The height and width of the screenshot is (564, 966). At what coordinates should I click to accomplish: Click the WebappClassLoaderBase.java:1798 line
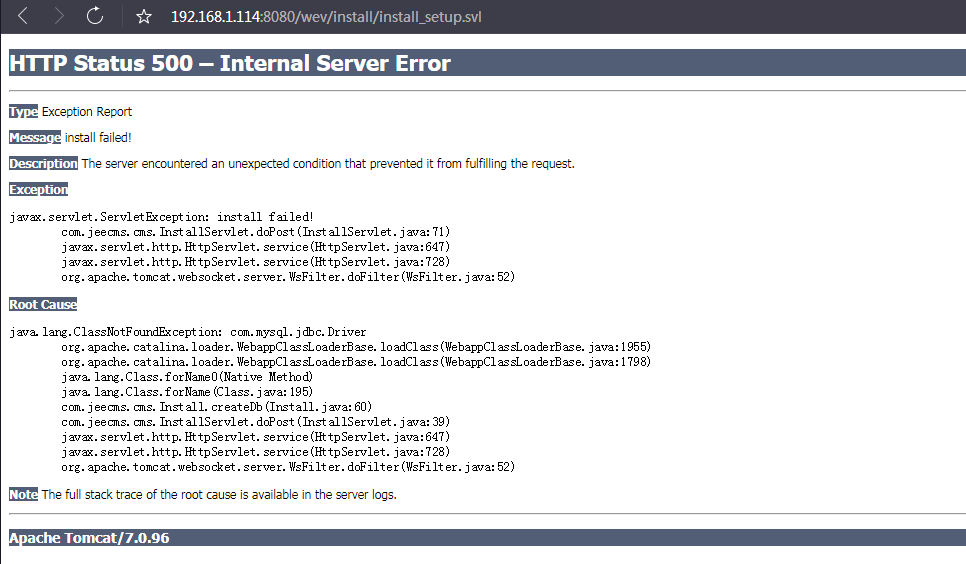[x=356, y=362]
